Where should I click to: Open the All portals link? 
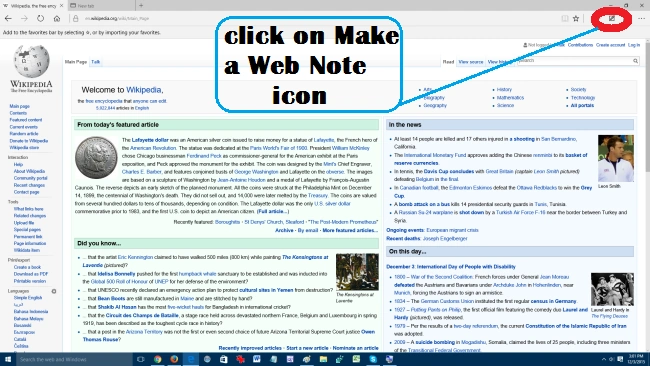(x=582, y=106)
